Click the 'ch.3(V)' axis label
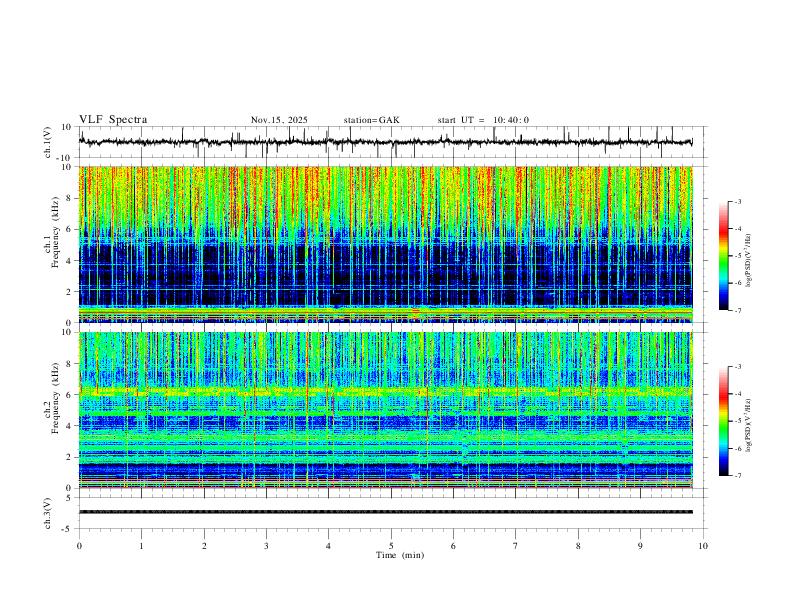792x612 pixels. (48, 513)
